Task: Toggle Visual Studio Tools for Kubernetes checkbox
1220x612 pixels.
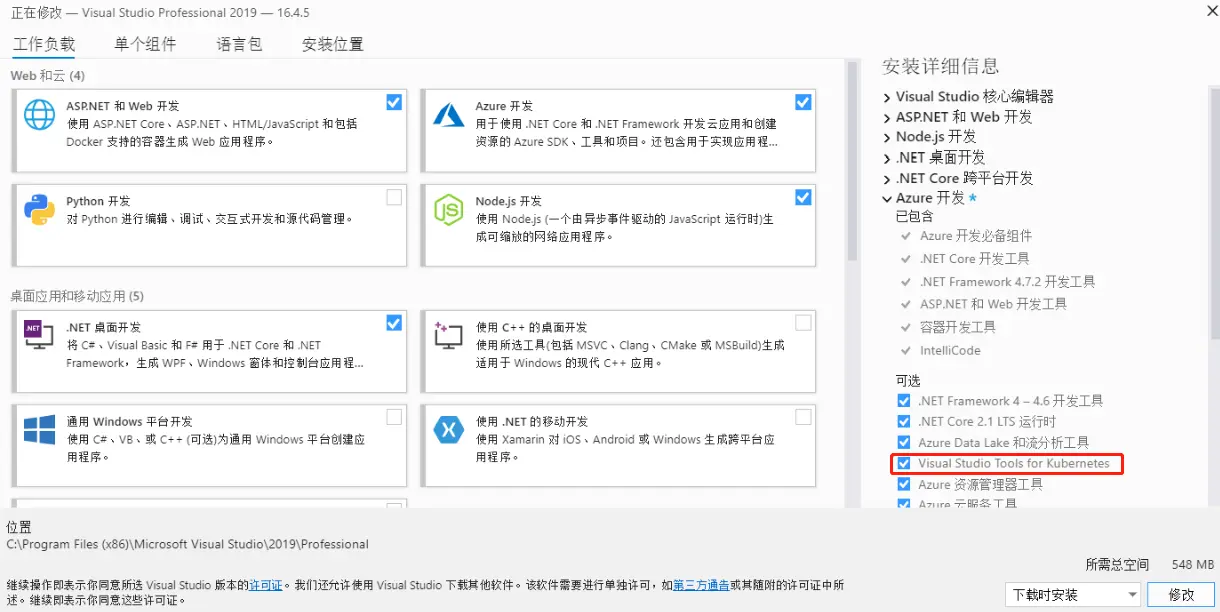Action: 904,464
